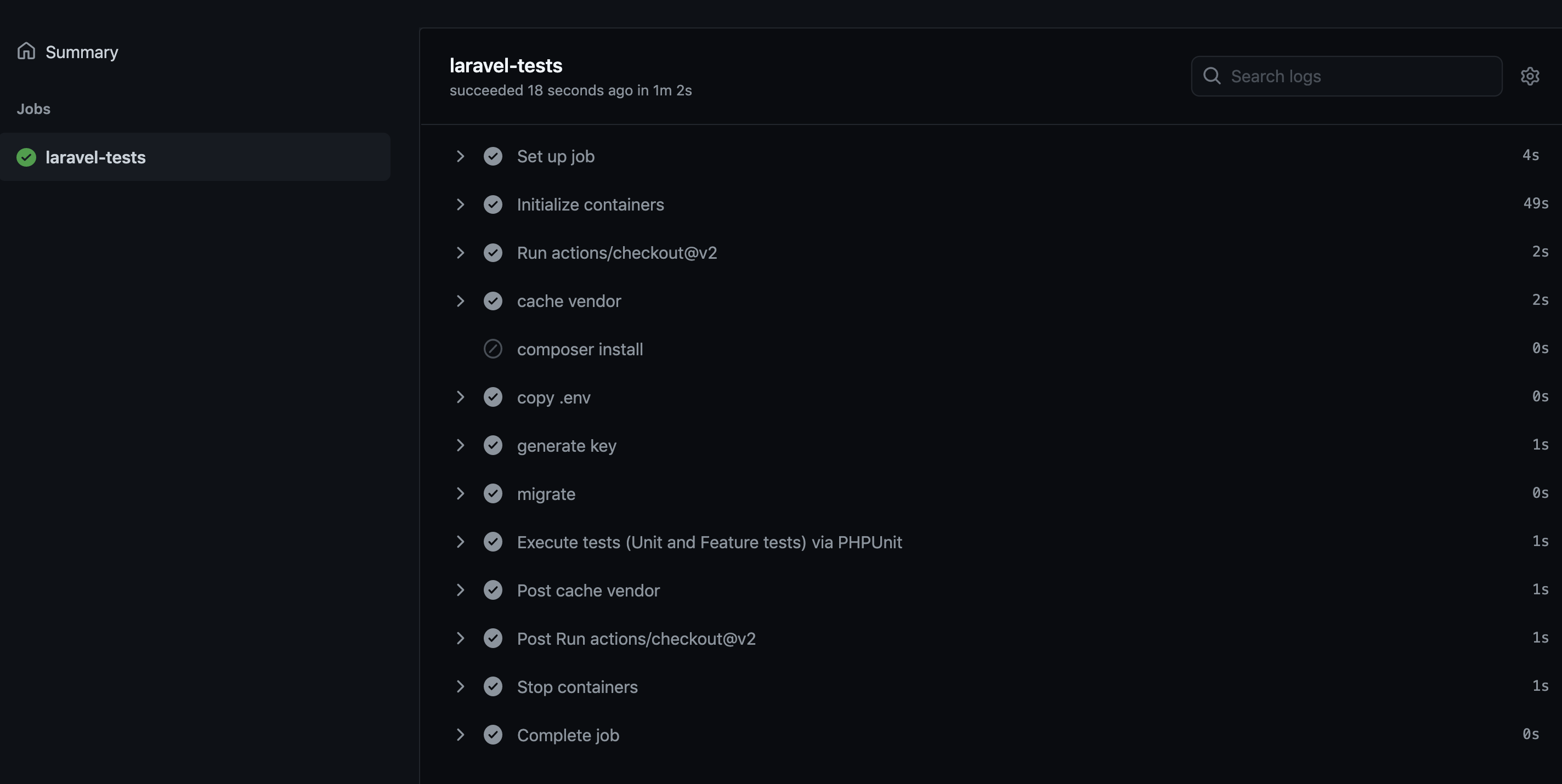Click the checkmark icon beside Stop containers
This screenshot has width=1562, height=784.
click(x=493, y=687)
